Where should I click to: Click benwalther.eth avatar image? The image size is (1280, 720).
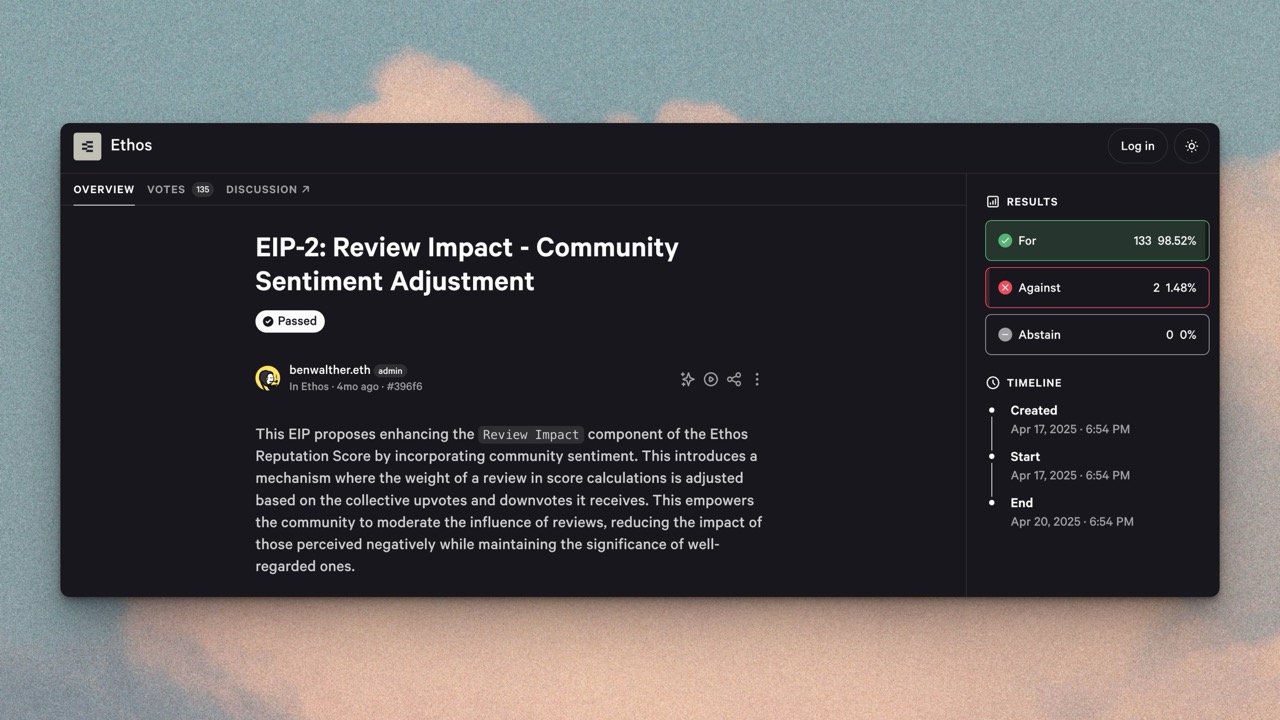(x=268, y=378)
